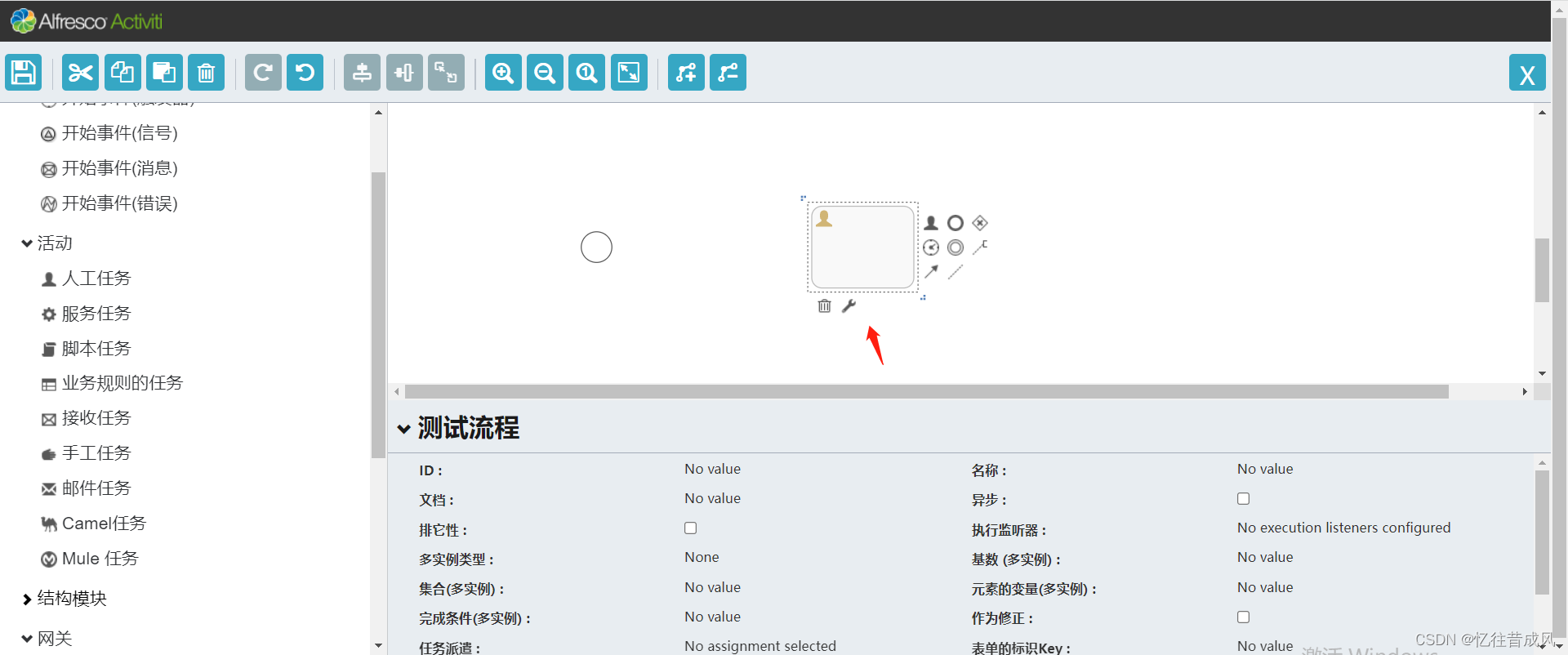Viewport: 1568px width, 655px height.
Task: Pick 开始事件(信号) from the palette
Action: [x=109, y=133]
